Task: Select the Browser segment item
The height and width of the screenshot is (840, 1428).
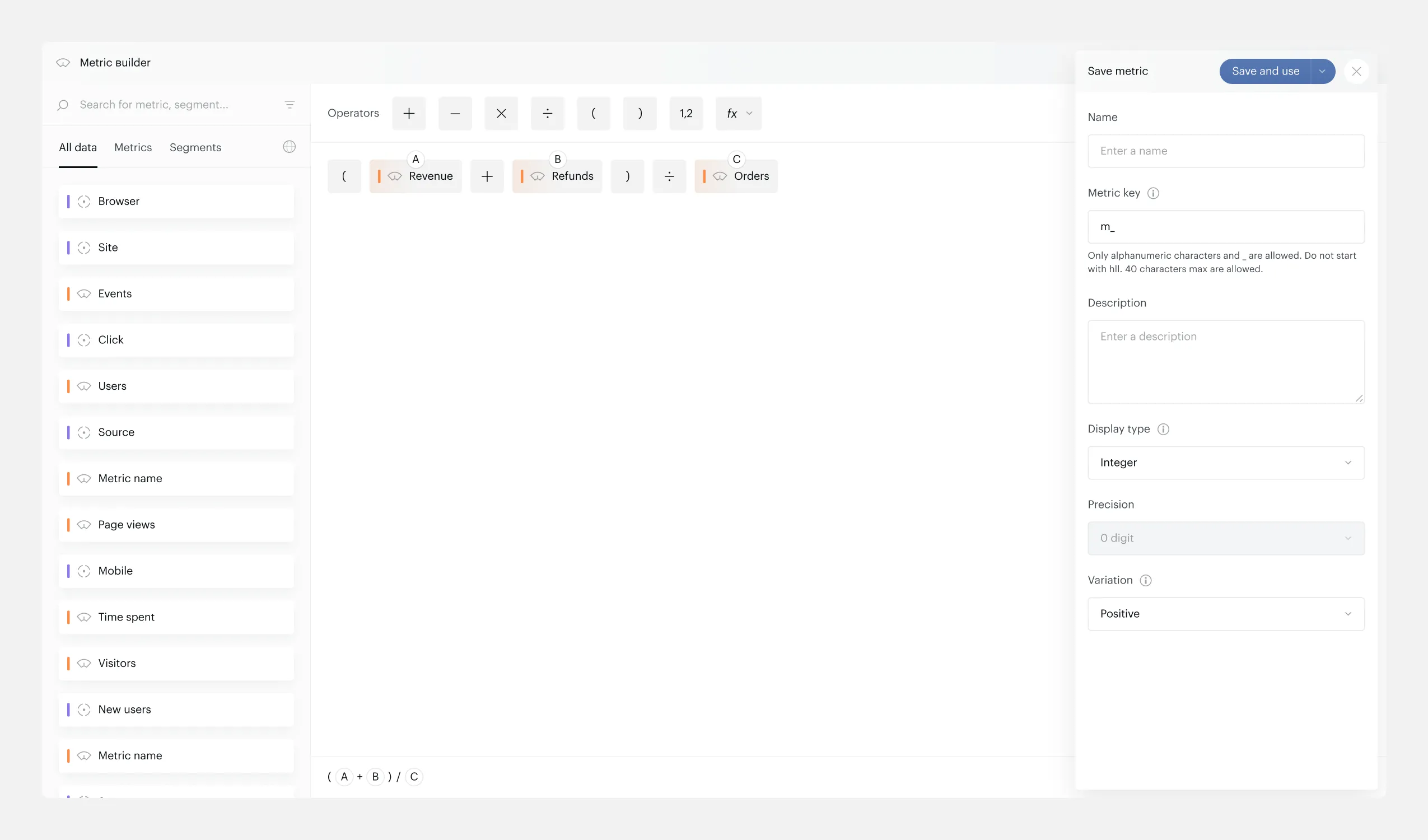Action: click(176, 201)
